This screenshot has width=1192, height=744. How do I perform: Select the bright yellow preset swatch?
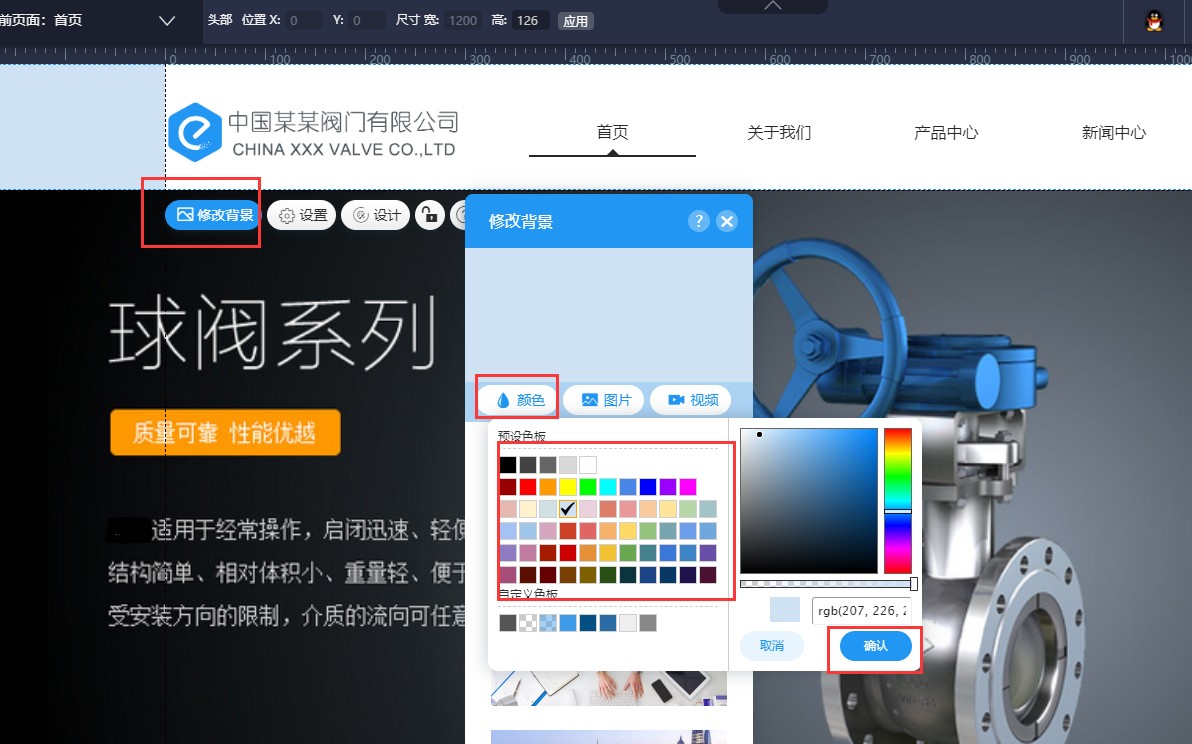click(568, 486)
